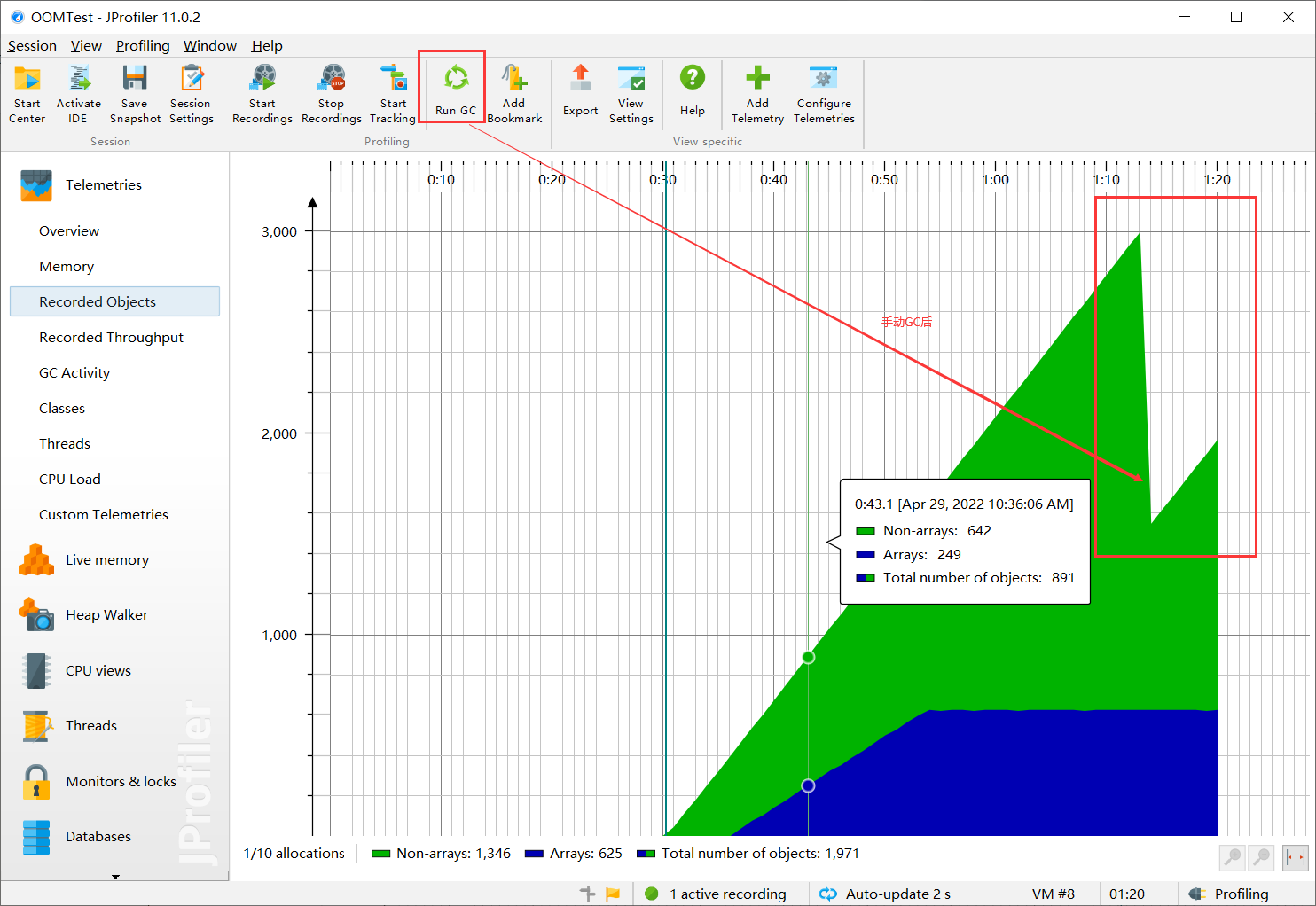The image size is (1316, 906).
Task: Select Custom Telemetries
Action: [104, 515]
